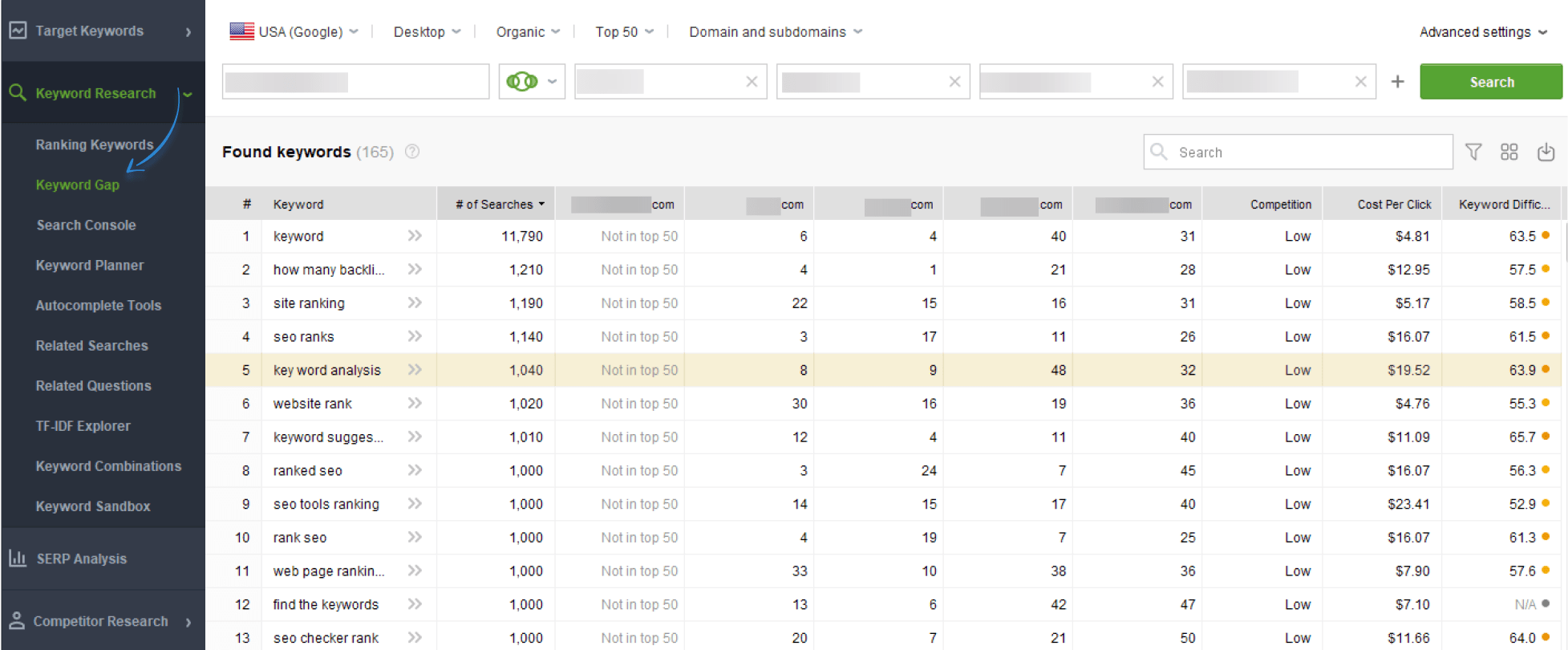Open Domain and subdomains dropdown
1568x650 pixels.
pos(776,31)
